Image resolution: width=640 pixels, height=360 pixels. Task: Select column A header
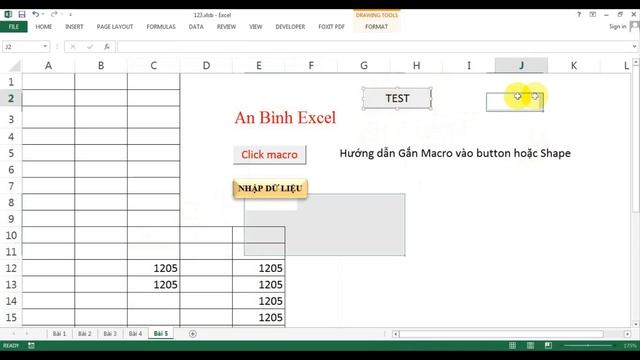point(48,65)
